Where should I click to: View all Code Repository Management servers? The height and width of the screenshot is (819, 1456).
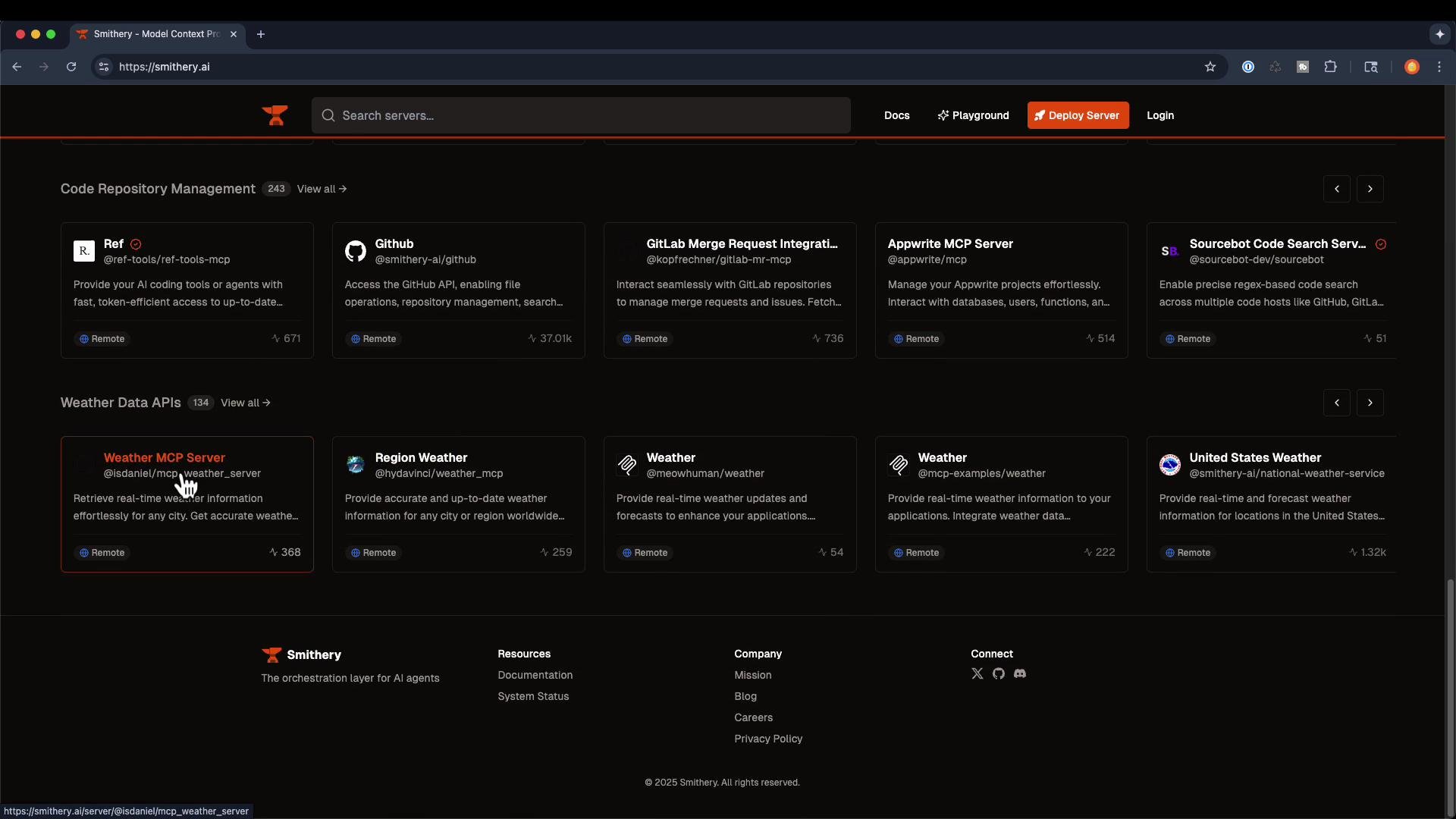[322, 189]
